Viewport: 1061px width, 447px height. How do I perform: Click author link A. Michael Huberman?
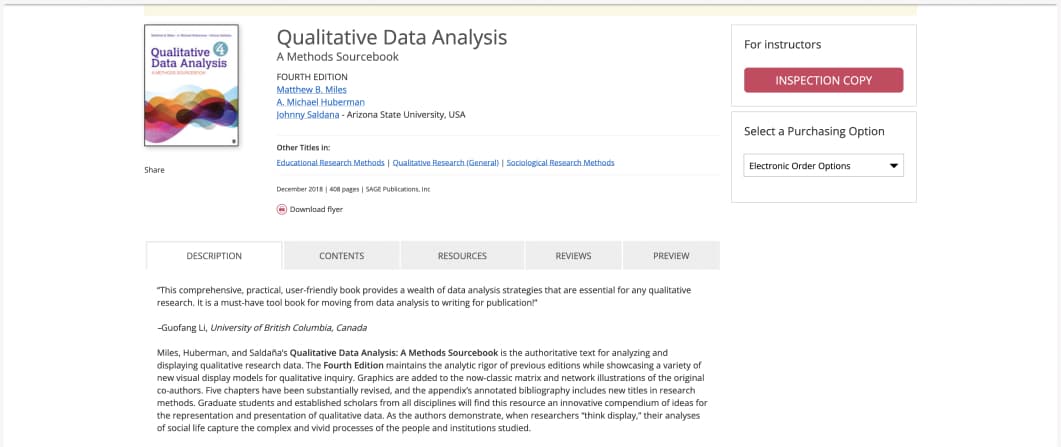point(320,102)
